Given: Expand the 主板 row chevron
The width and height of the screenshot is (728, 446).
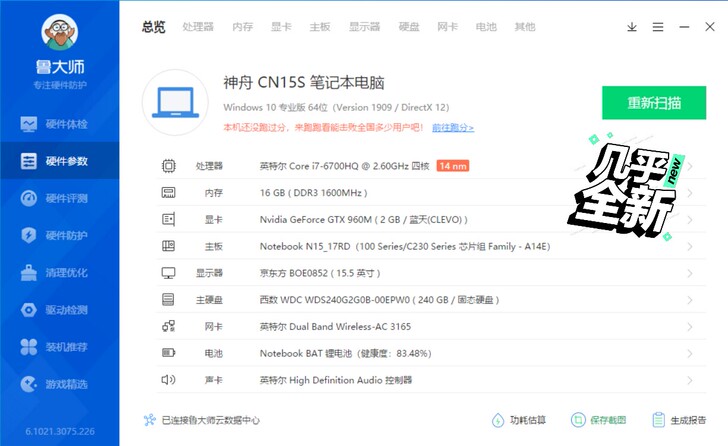Looking at the screenshot, I should pos(690,246).
